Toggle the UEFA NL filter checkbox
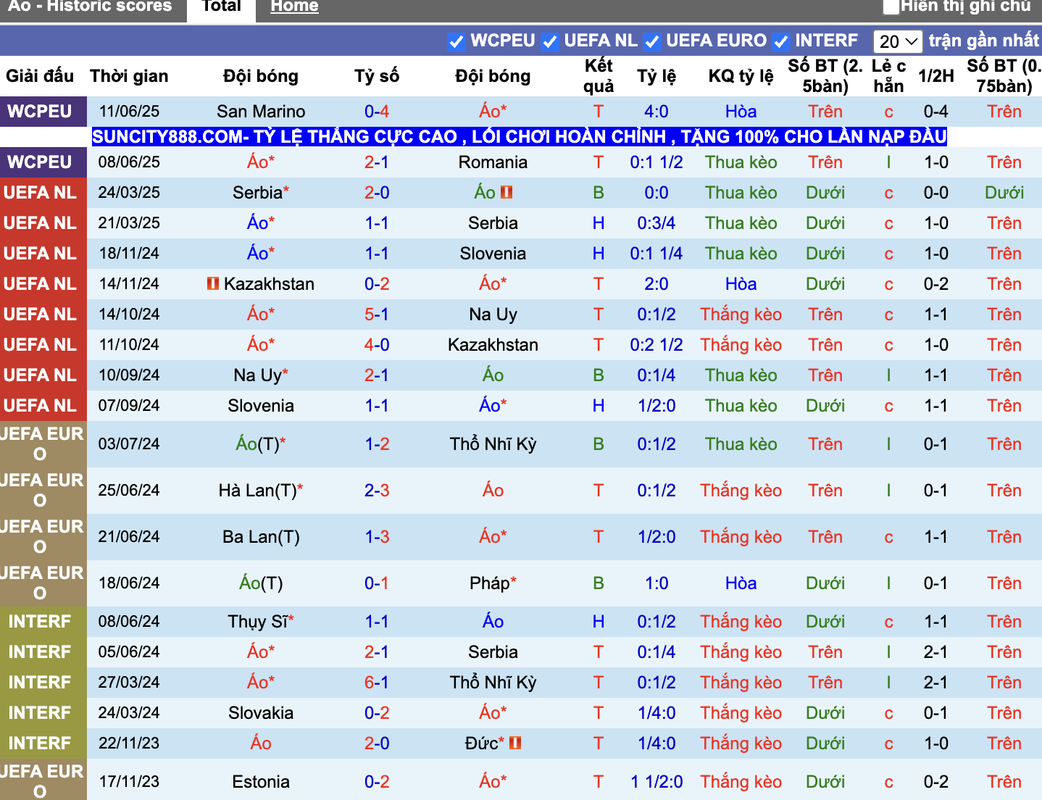1042x800 pixels. (550, 42)
